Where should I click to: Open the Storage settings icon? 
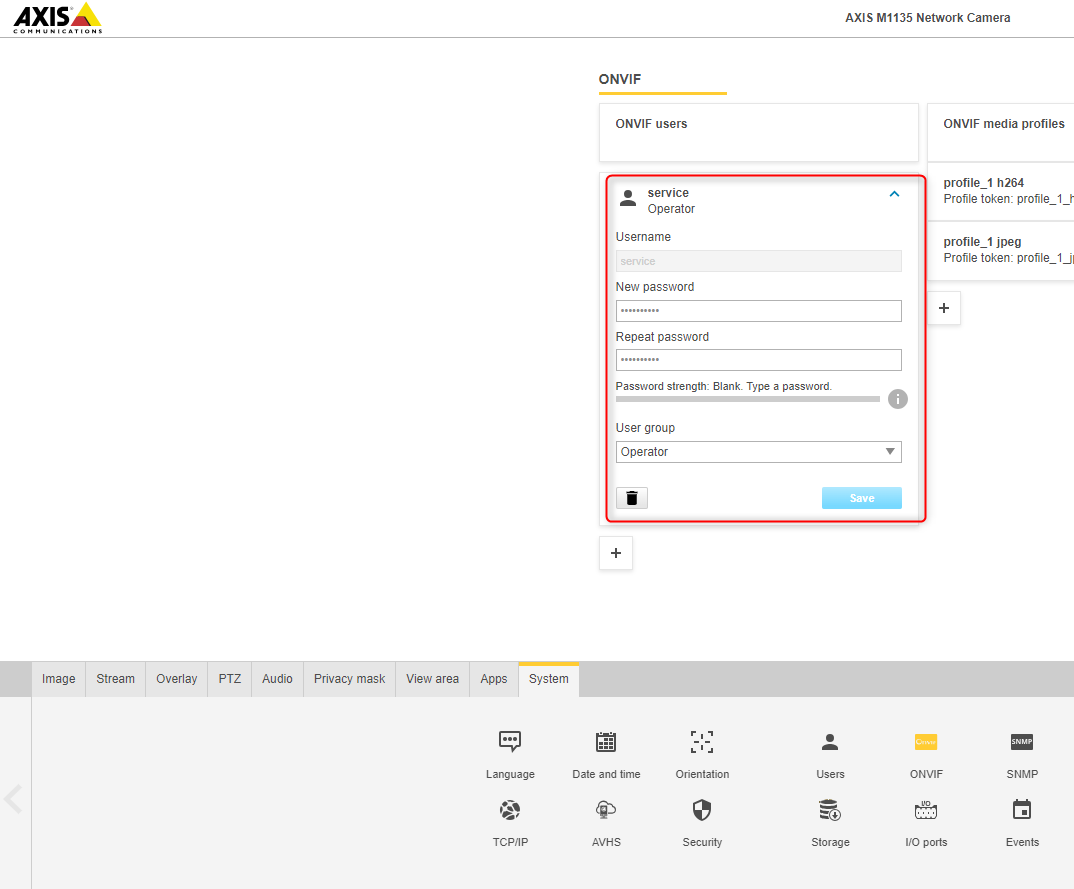click(x=830, y=810)
